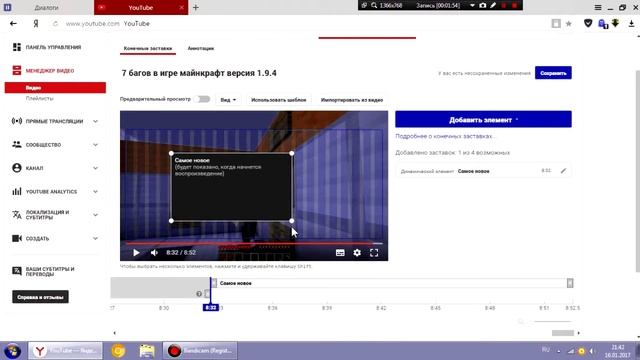Click the Локализация и субтитры translate icon
The height and width of the screenshot is (360, 640).
tap(17, 215)
